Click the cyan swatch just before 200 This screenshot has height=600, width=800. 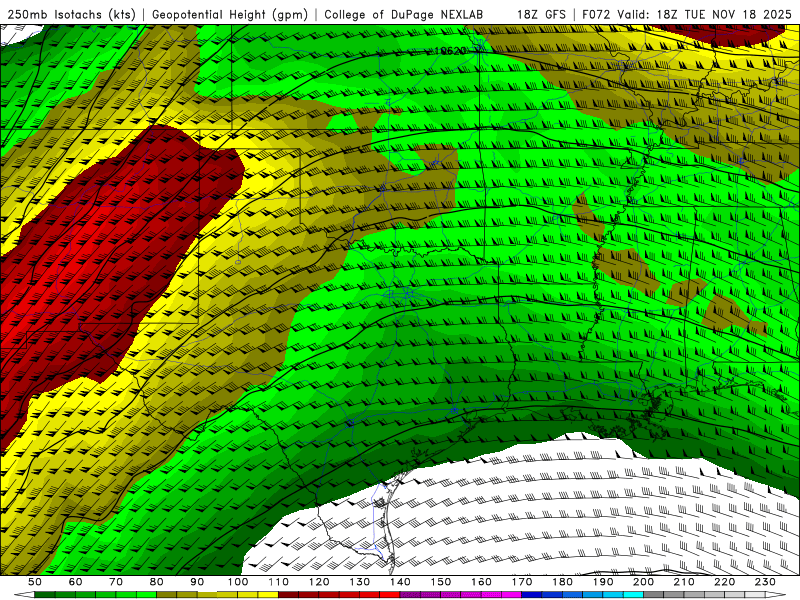click(633, 595)
